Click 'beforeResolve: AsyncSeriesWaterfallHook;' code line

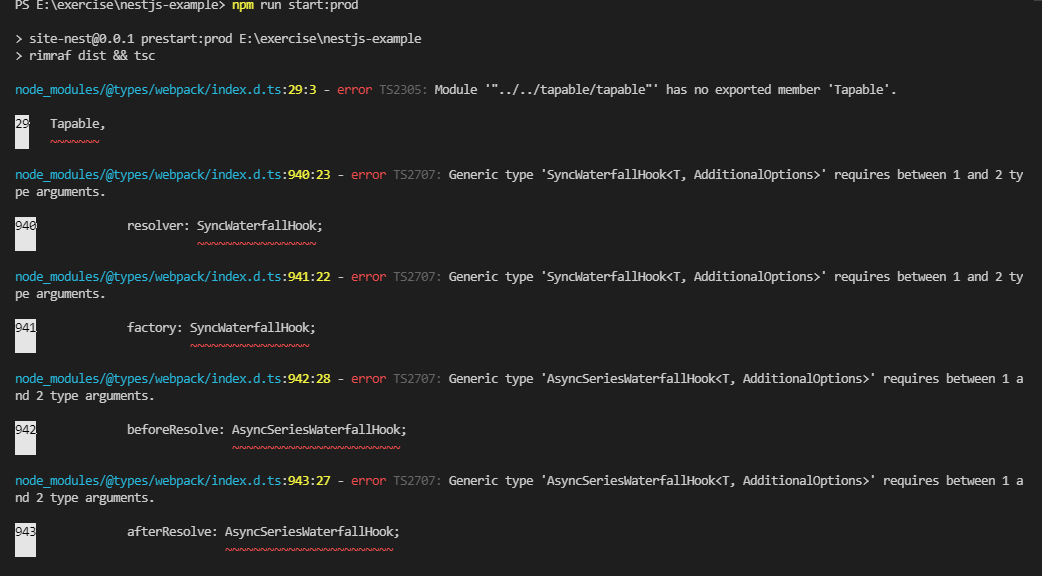point(266,430)
